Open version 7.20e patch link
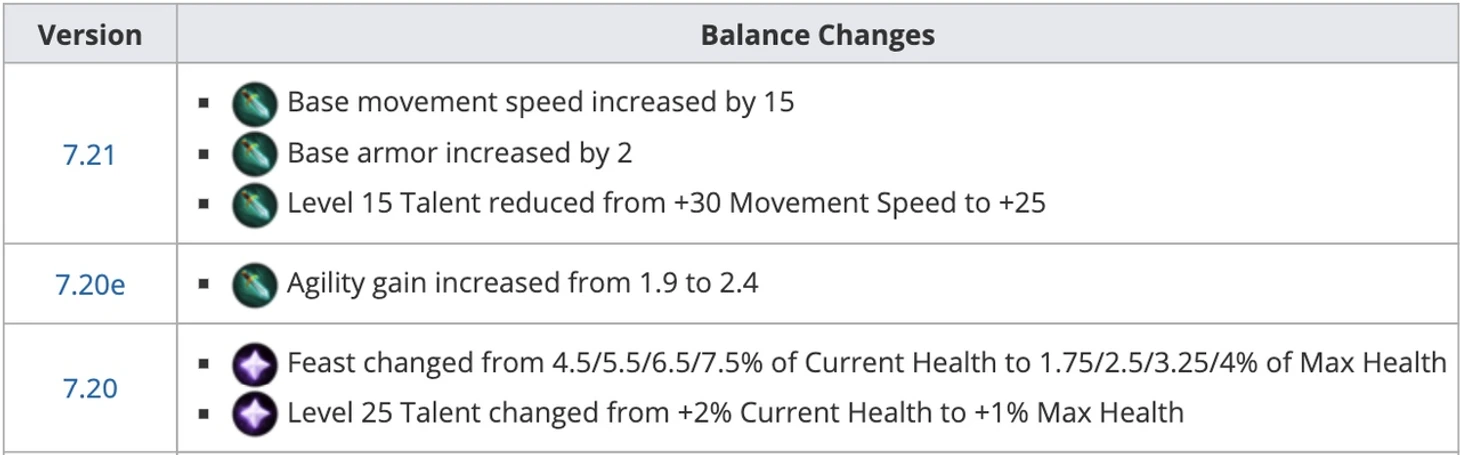Image resolution: width=1460 pixels, height=455 pixels. pos(89,285)
